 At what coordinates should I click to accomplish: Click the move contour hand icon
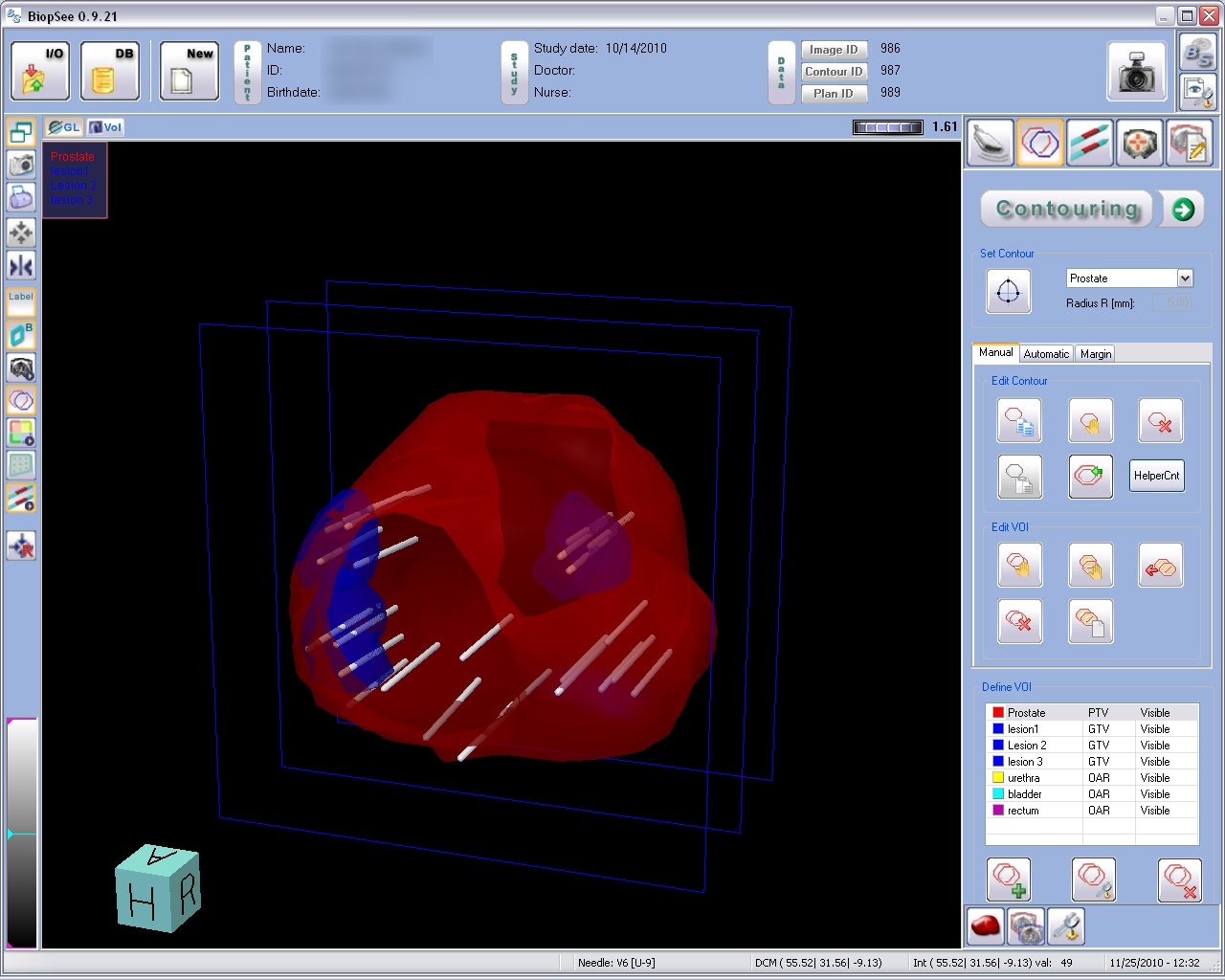click(1090, 421)
